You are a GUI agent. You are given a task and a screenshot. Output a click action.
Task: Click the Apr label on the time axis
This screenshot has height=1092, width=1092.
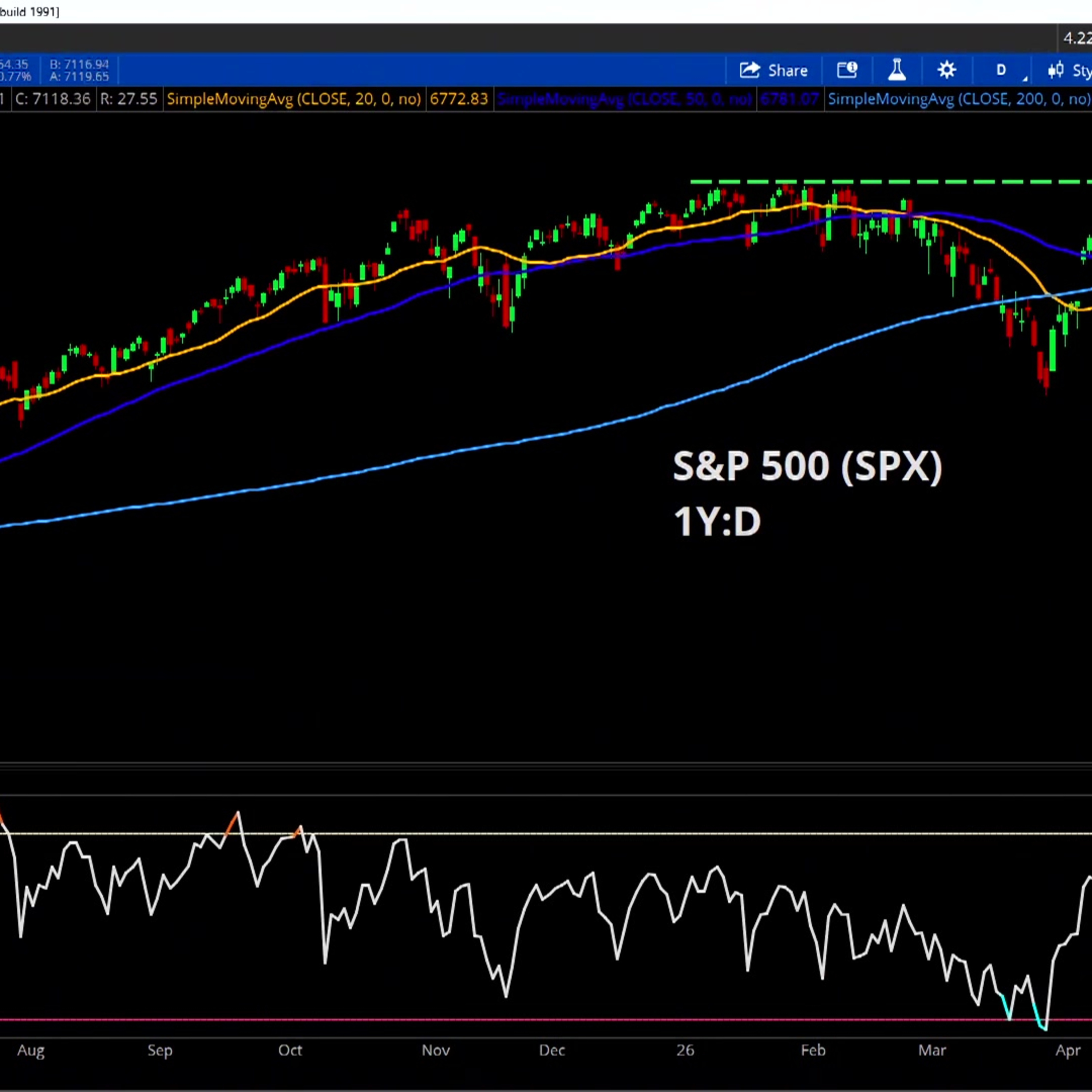point(1068,1051)
